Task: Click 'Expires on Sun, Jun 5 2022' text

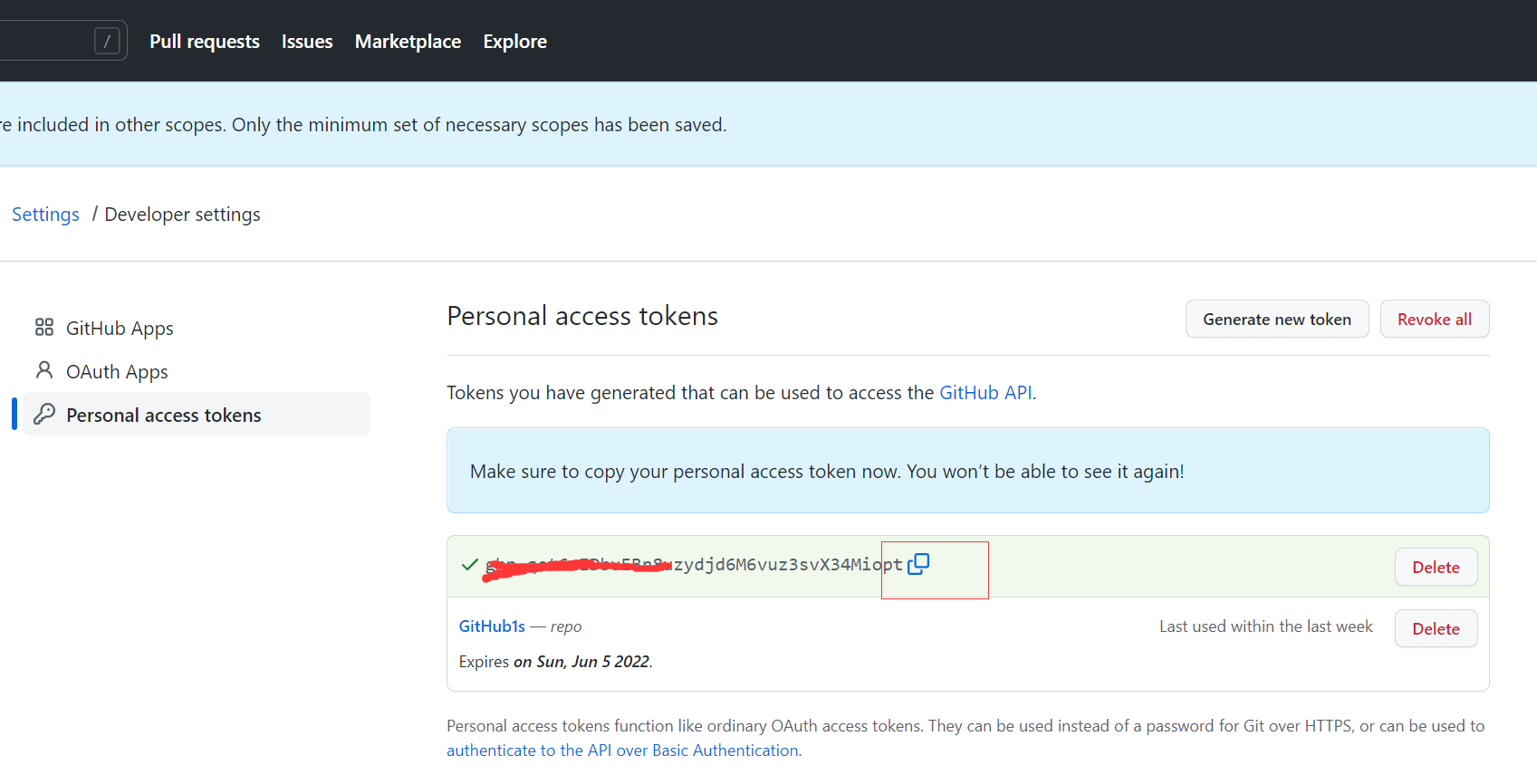Action: 555,662
